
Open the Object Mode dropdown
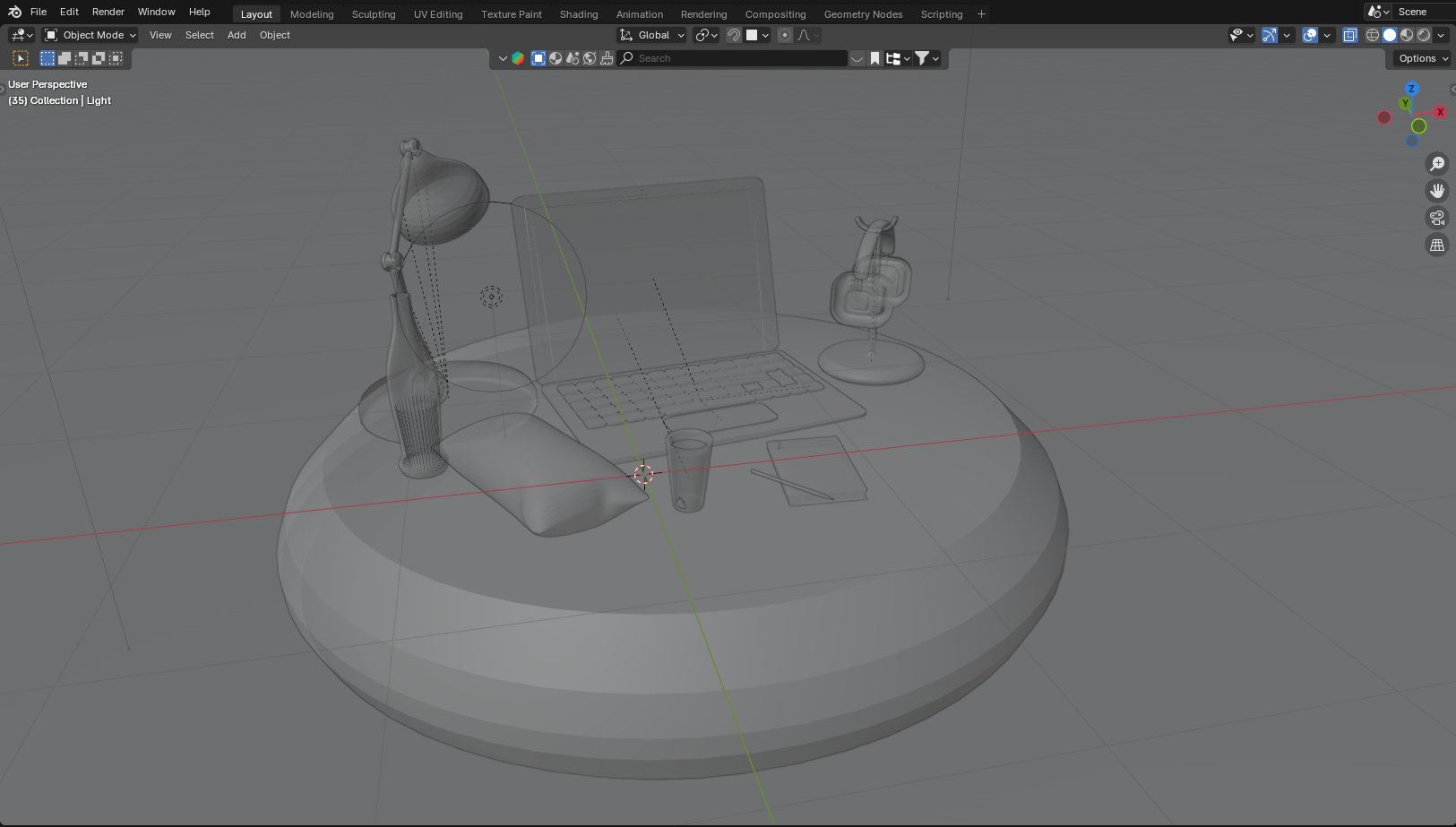[x=90, y=35]
